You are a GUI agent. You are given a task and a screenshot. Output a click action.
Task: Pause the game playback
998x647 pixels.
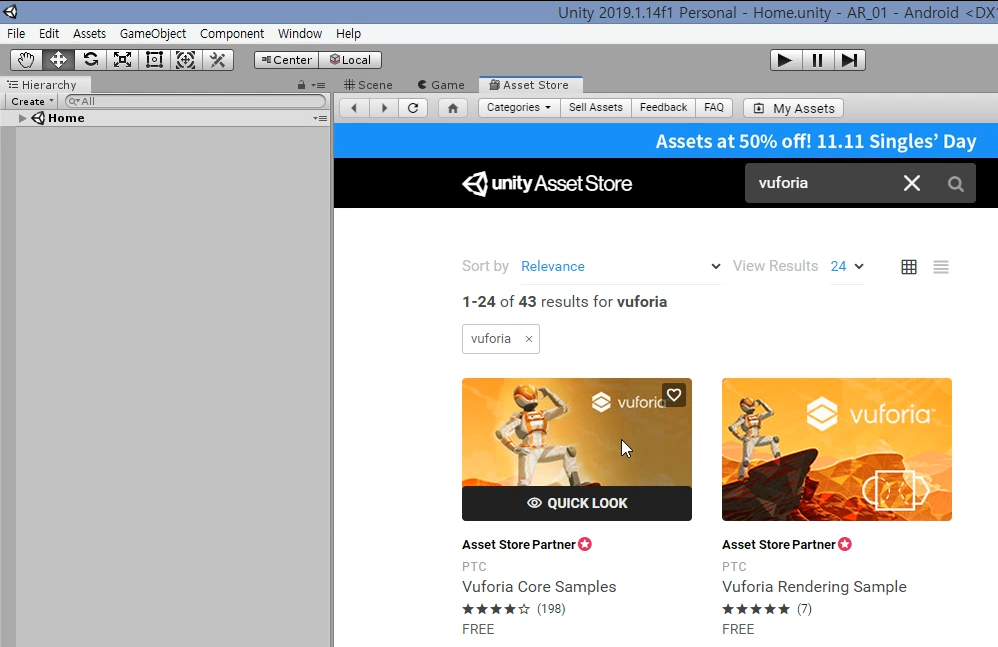[x=817, y=60]
